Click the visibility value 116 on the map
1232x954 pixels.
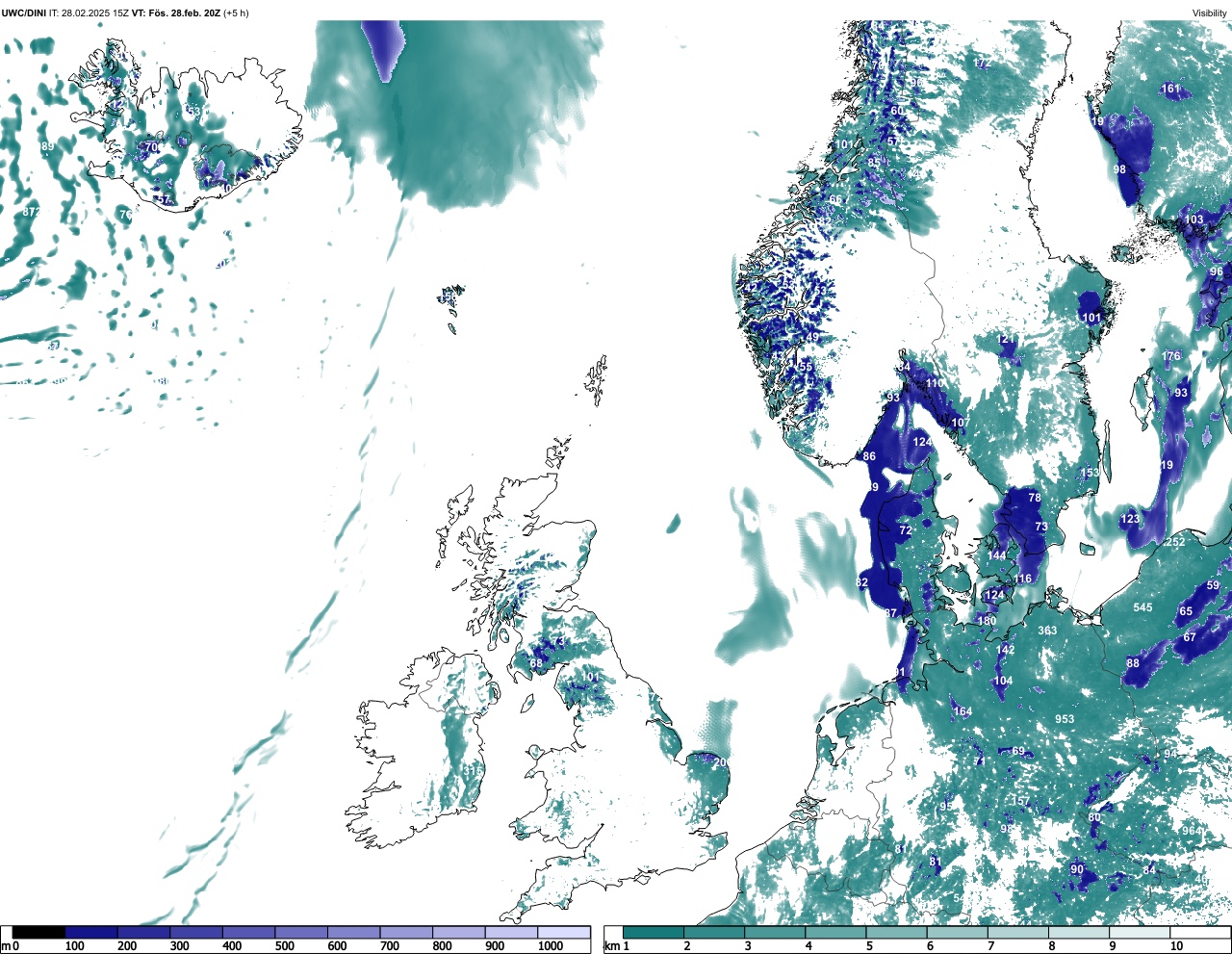pyautogui.click(x=1022, y=579)
